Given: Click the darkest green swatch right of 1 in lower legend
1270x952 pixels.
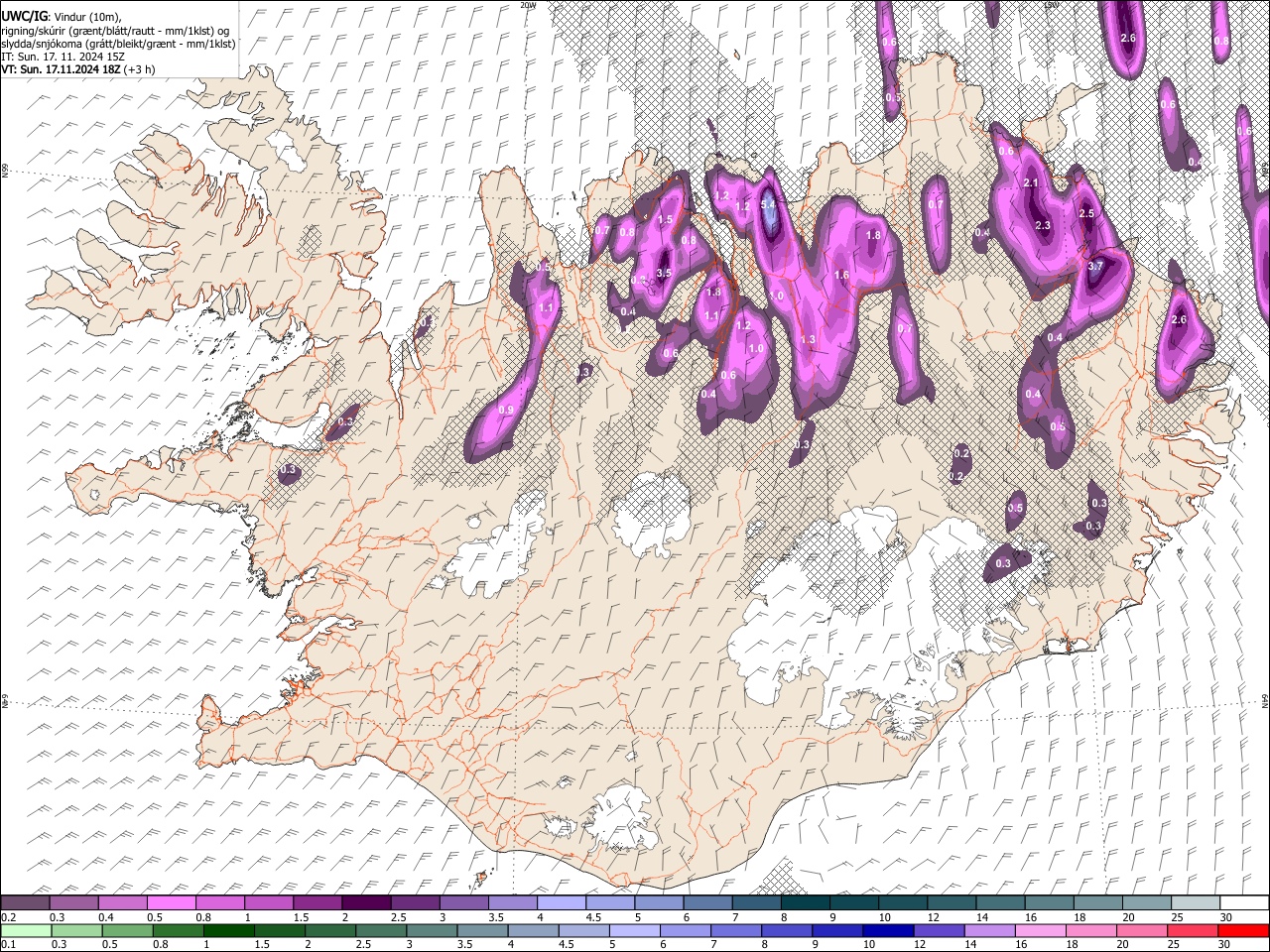Looking at the screenshot, I should 227,930.
